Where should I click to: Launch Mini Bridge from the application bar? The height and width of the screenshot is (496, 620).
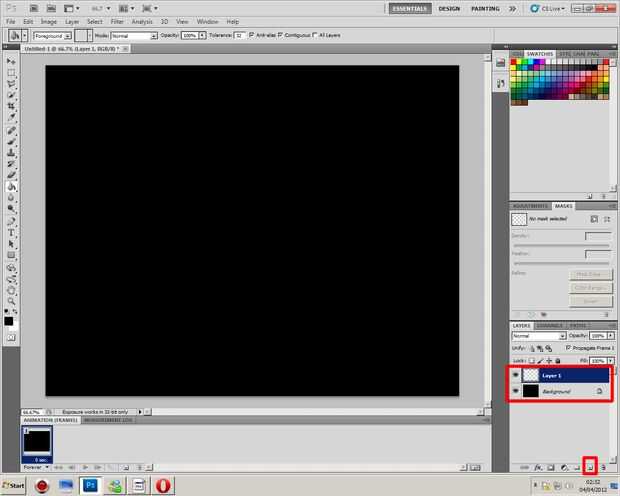tap(51, 8)
